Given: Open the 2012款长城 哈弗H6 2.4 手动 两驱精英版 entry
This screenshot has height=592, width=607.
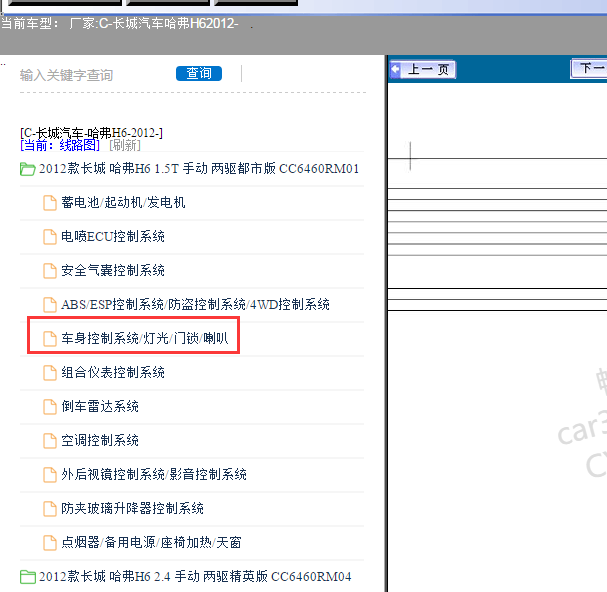Looking at the screenshot, I should pyautogui.click(x=195, y=577).
